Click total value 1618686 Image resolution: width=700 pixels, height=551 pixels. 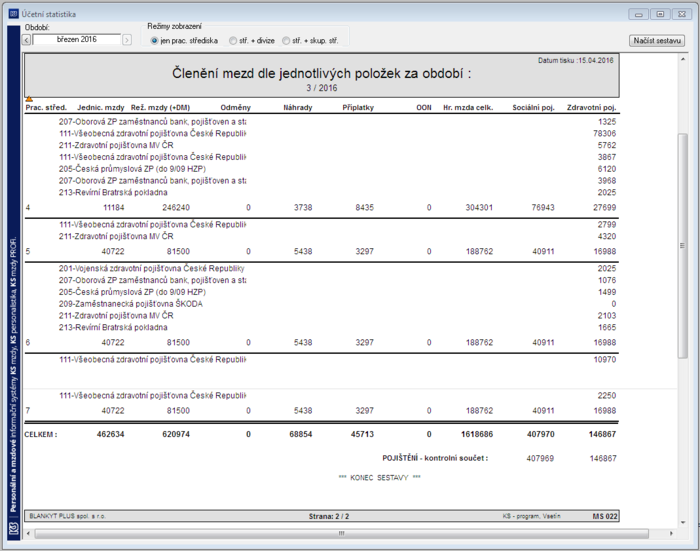476,434
